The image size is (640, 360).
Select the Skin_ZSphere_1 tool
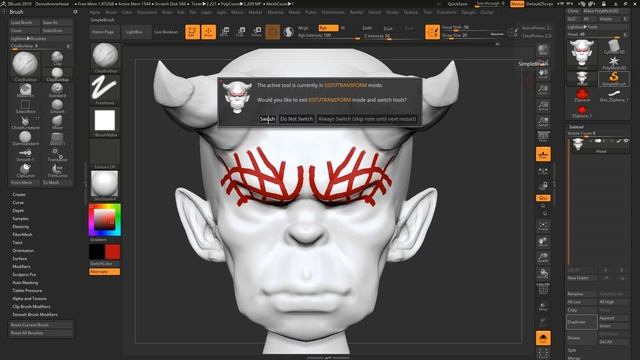coord(614,95)
